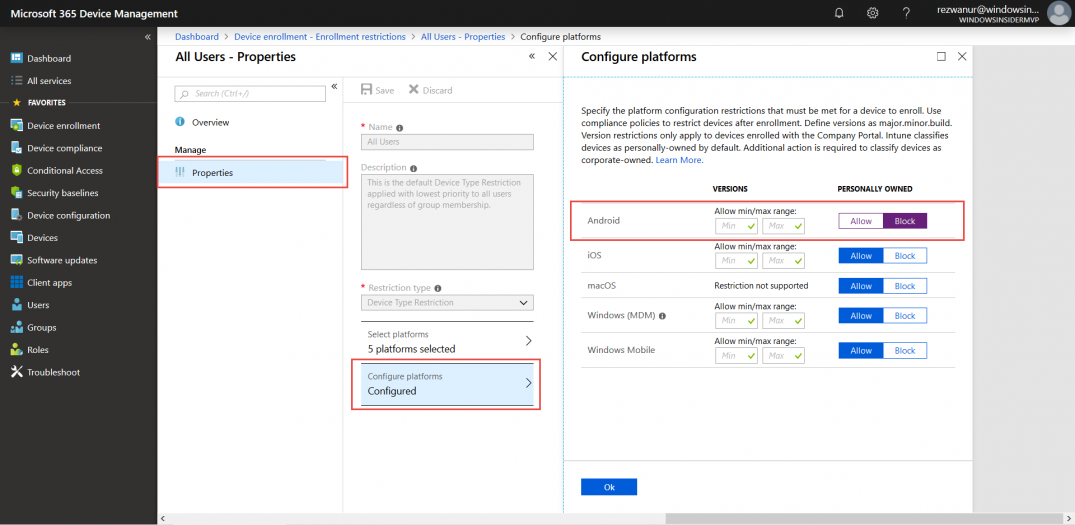Collapse the left navigation sidebar
This screenshot has height=525, width=1075.
(147, 37)
